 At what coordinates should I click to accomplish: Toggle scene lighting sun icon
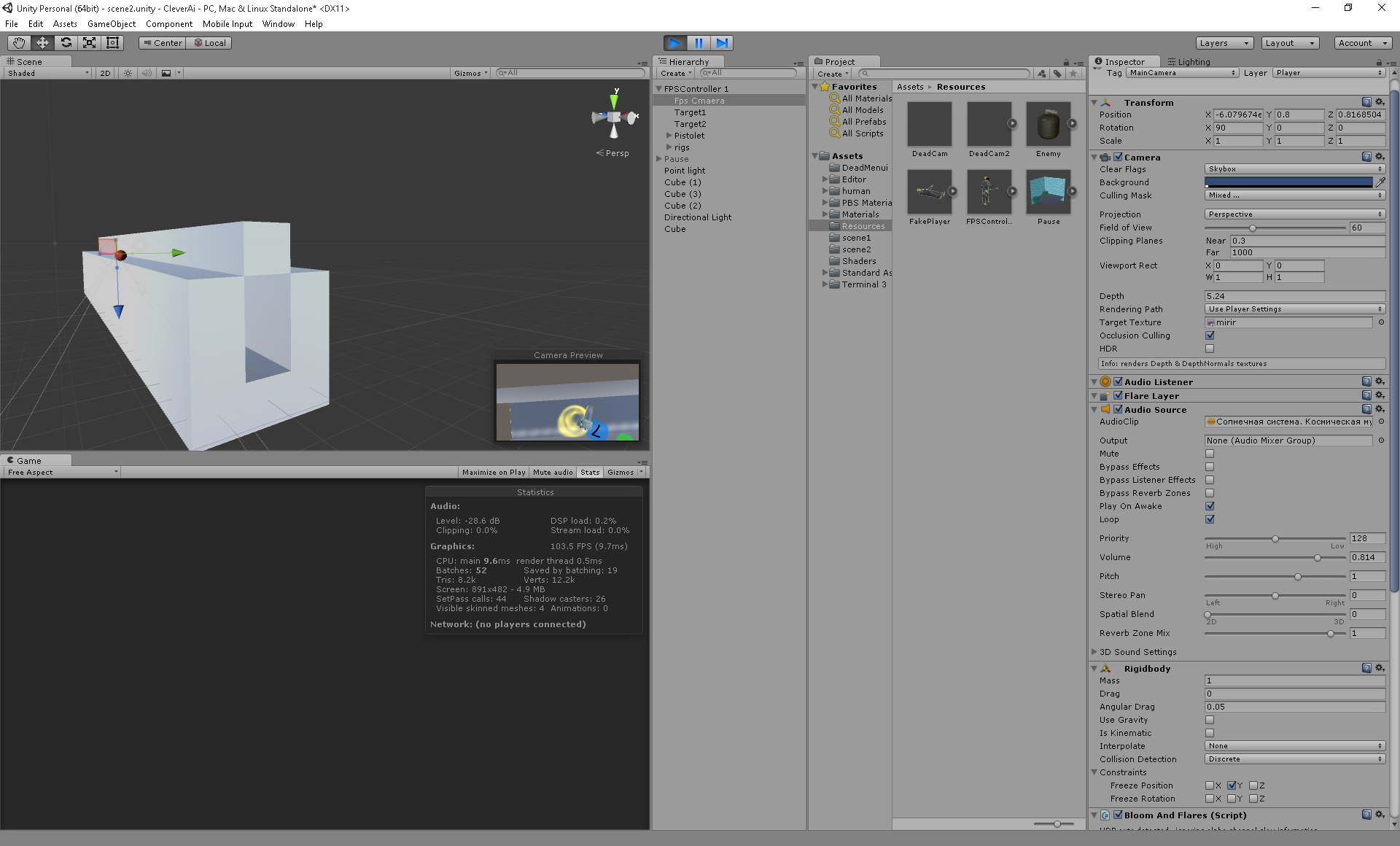[x=128, y=73]
